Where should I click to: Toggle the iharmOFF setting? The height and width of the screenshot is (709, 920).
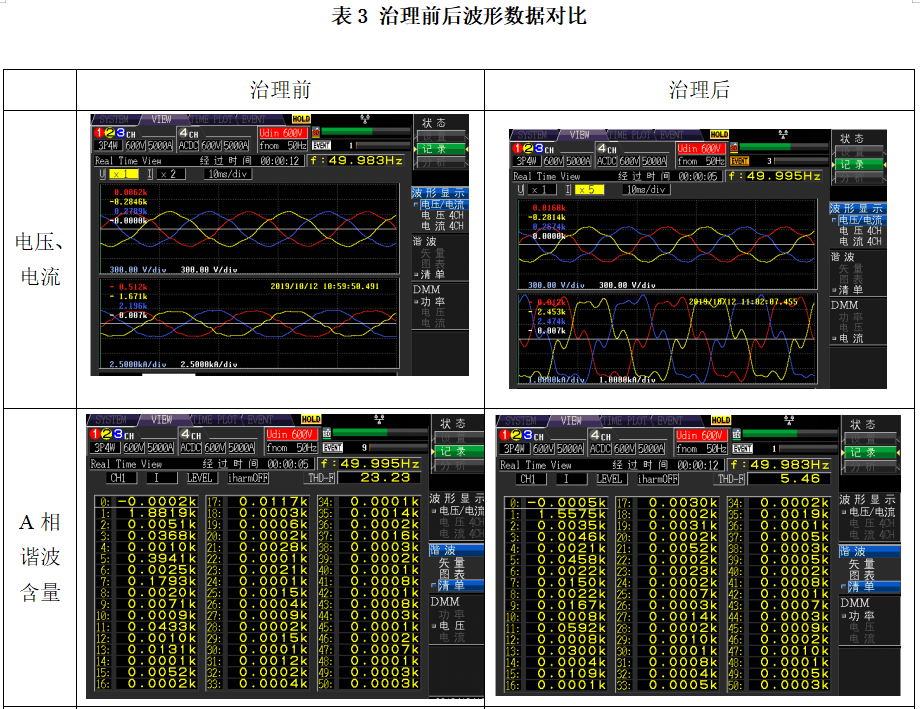(x=246, y=477)
